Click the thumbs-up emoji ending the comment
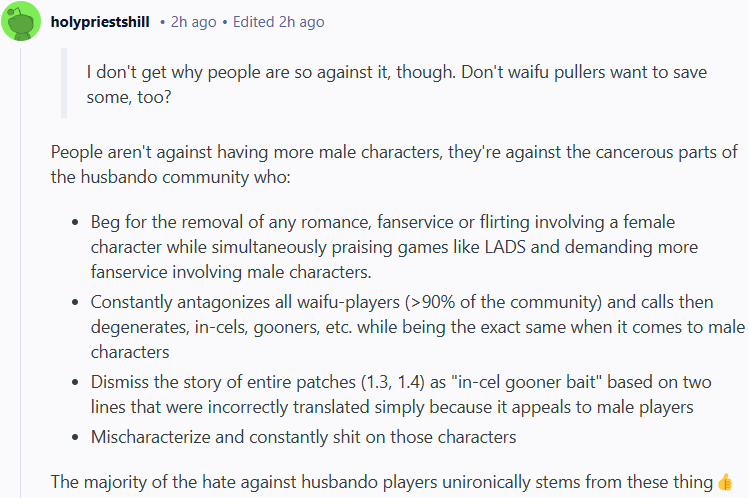 (725, 482)
